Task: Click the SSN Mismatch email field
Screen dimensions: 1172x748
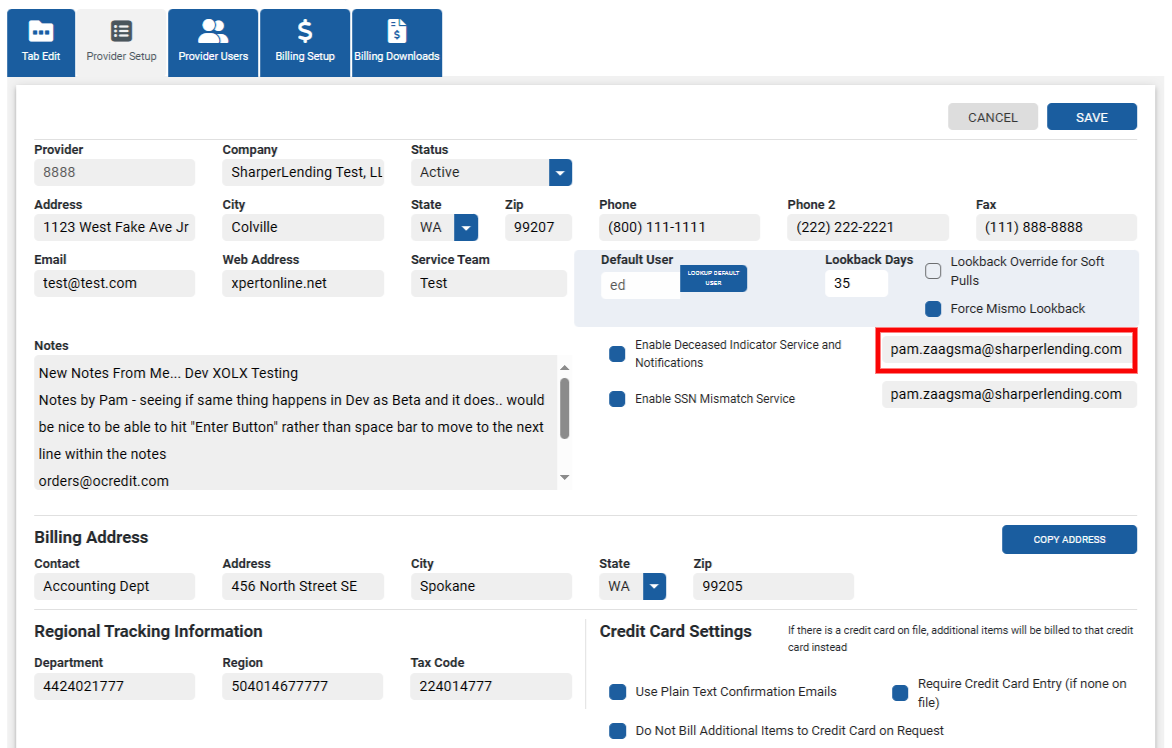Action: tap(1009, 395)
